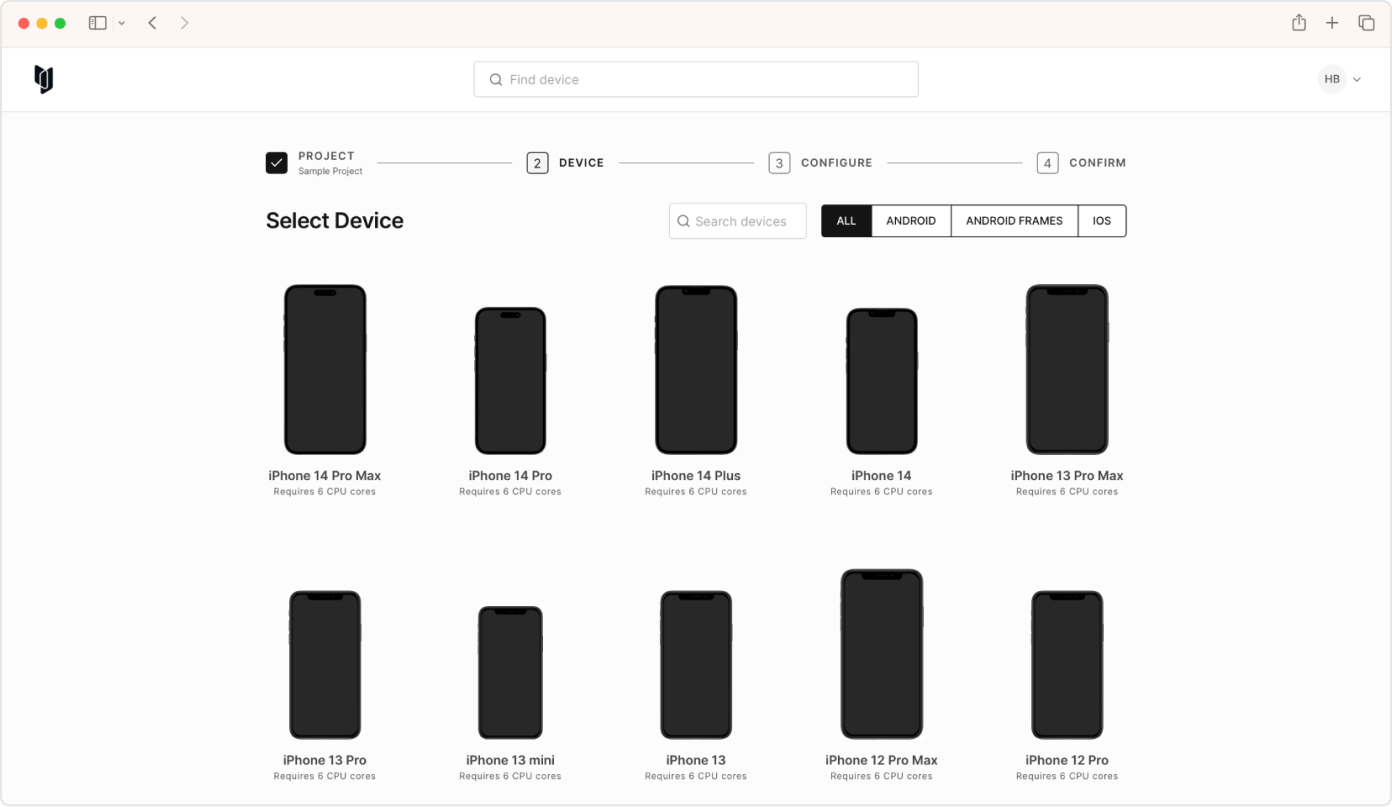Select the iPhone 14 Plus image
Viewport: 1392px width, 807px height.
coord(696,369)
